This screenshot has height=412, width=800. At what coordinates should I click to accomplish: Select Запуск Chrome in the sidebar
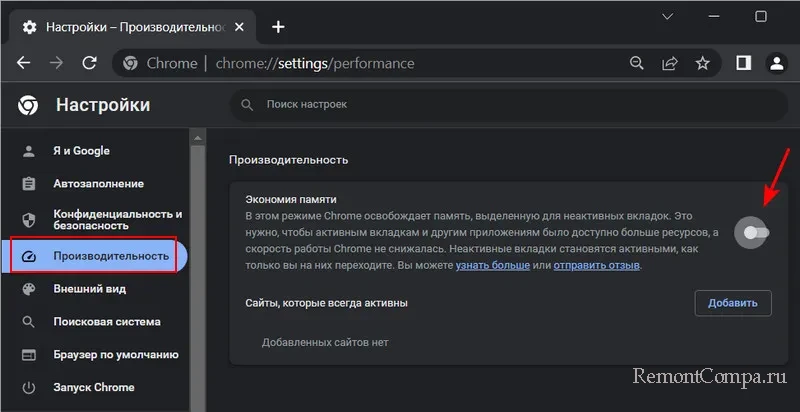[x=93, y=387]
